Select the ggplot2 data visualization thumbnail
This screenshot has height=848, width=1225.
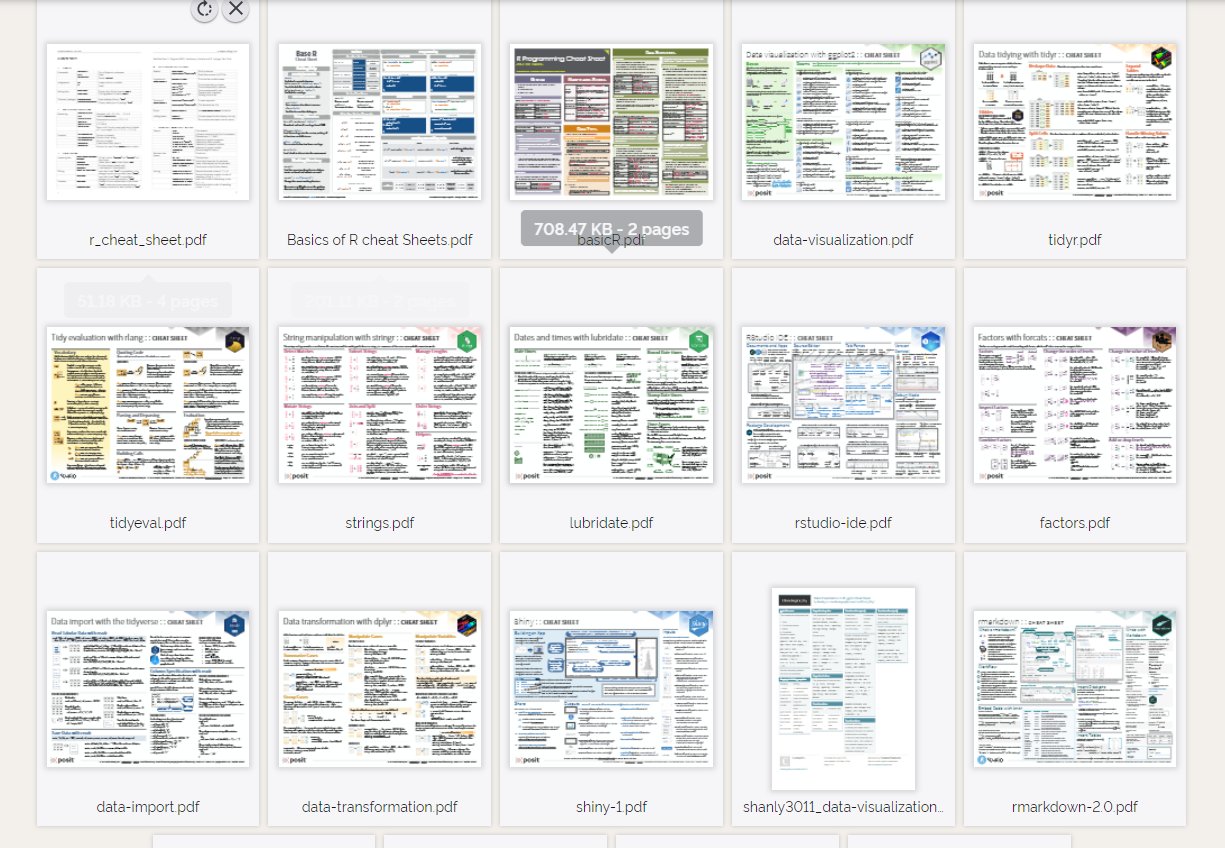coord(844,121)
